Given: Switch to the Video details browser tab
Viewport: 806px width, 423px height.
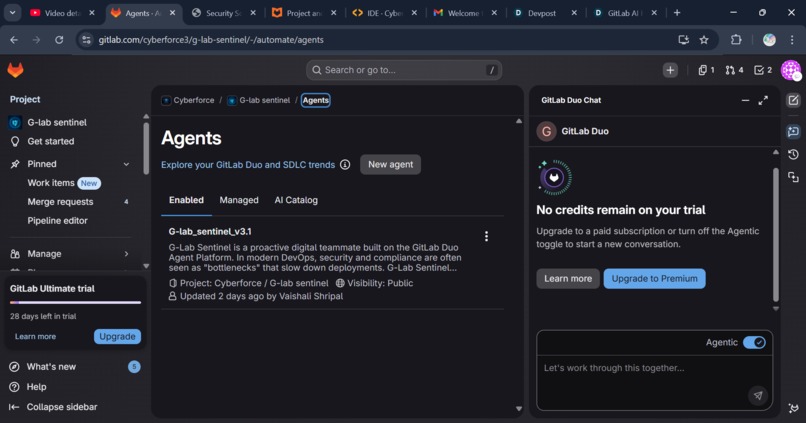Looking at the screenshot, I should [x=62, y=13].
